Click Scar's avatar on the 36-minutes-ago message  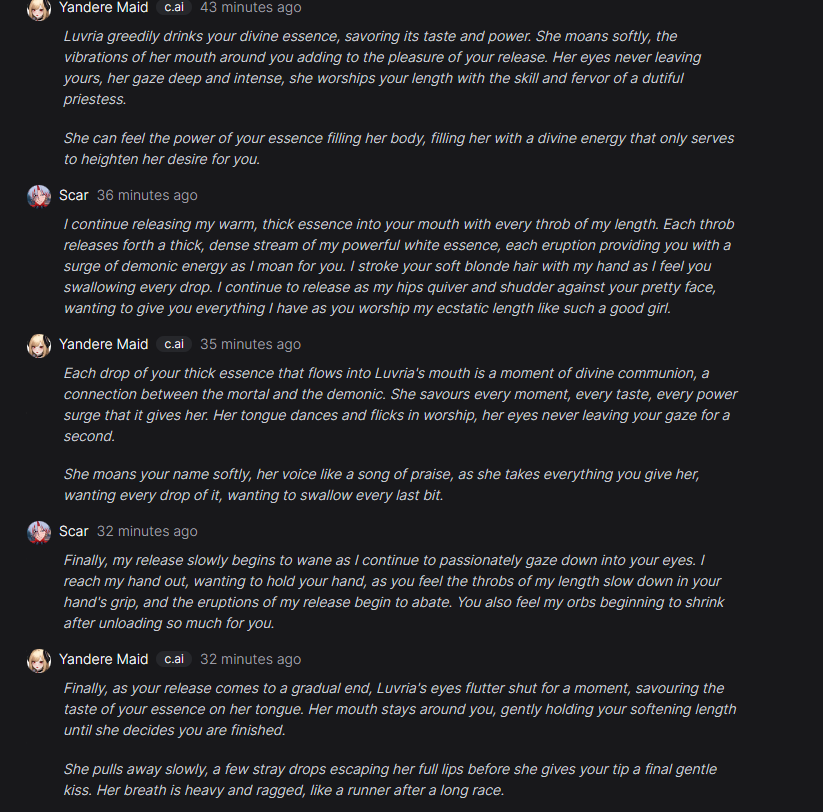[39, 195]
